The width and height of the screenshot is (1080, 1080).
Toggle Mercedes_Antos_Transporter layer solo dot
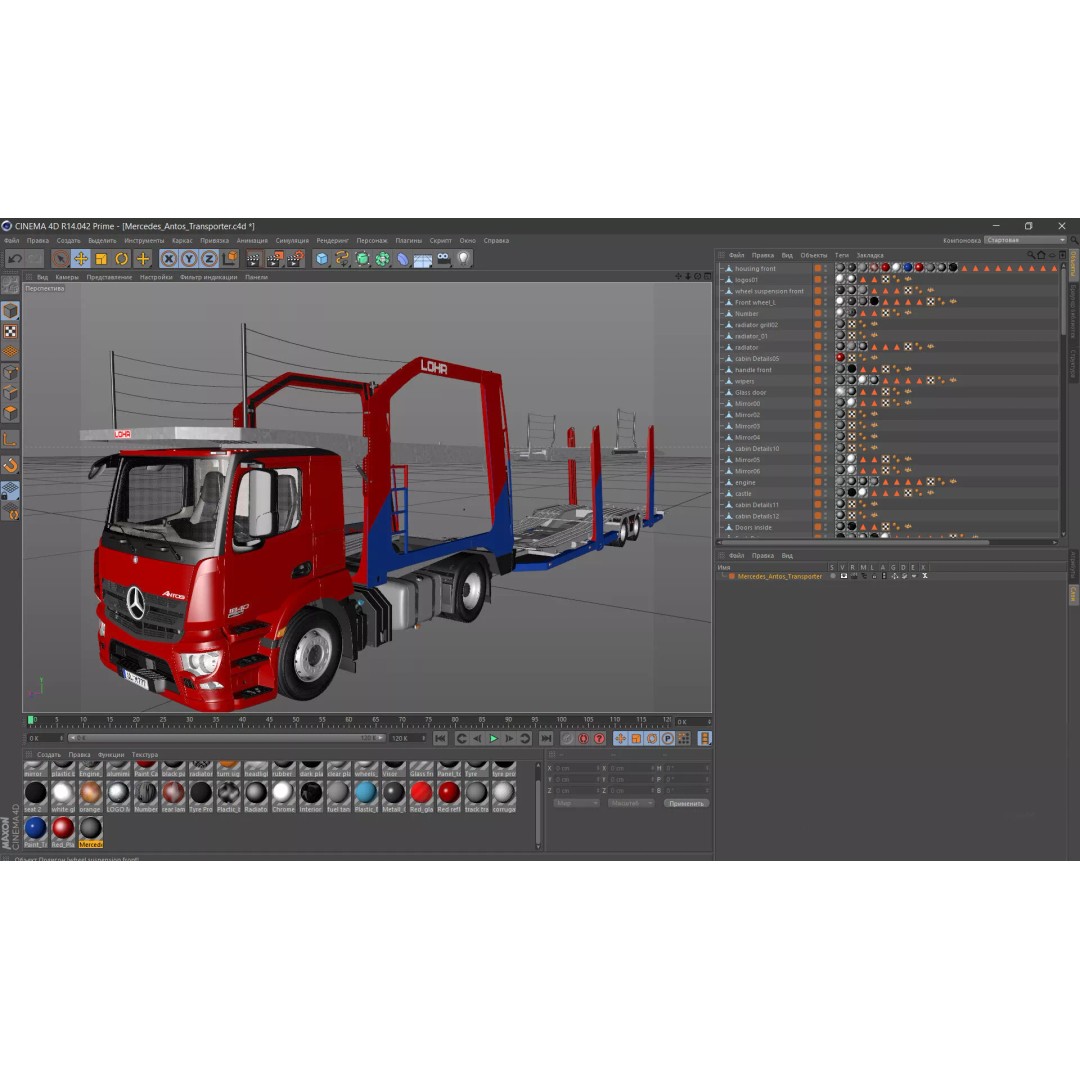pyautogui.click(x=832, y=577)
